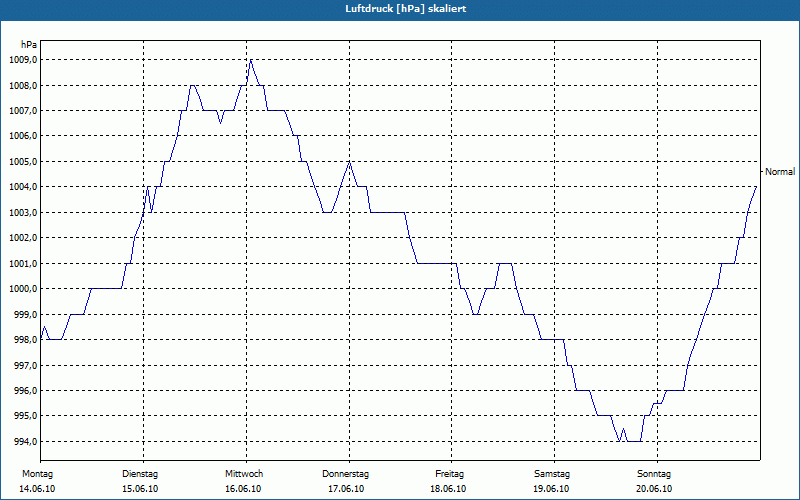Select the Samstag day label
Screen dimensions: 800x500
click(552, 474)
